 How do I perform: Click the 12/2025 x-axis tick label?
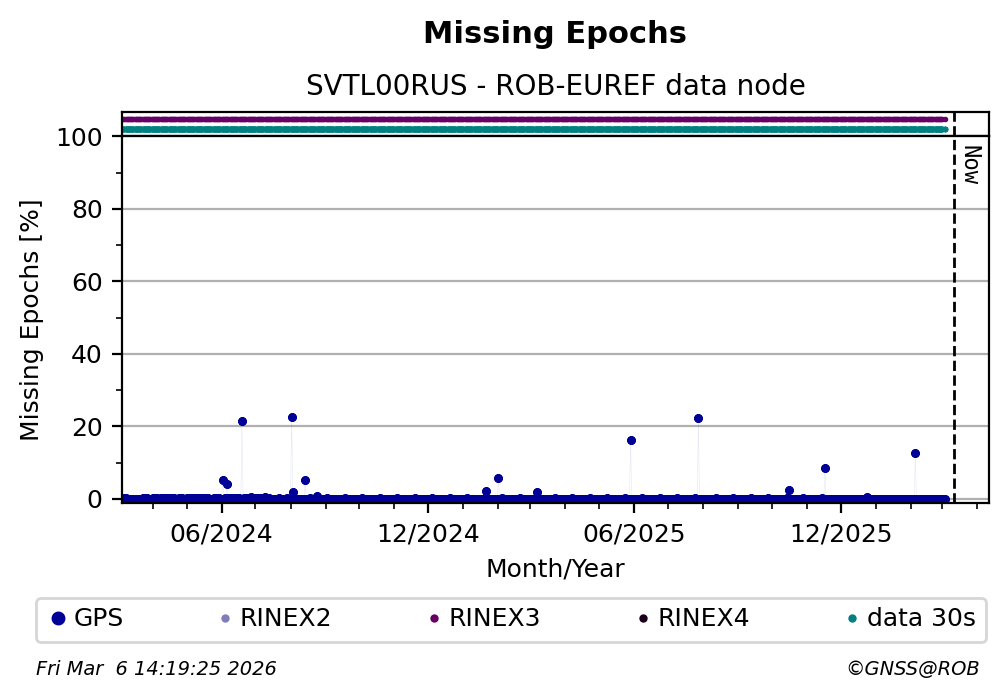click(x=840, y=534)
